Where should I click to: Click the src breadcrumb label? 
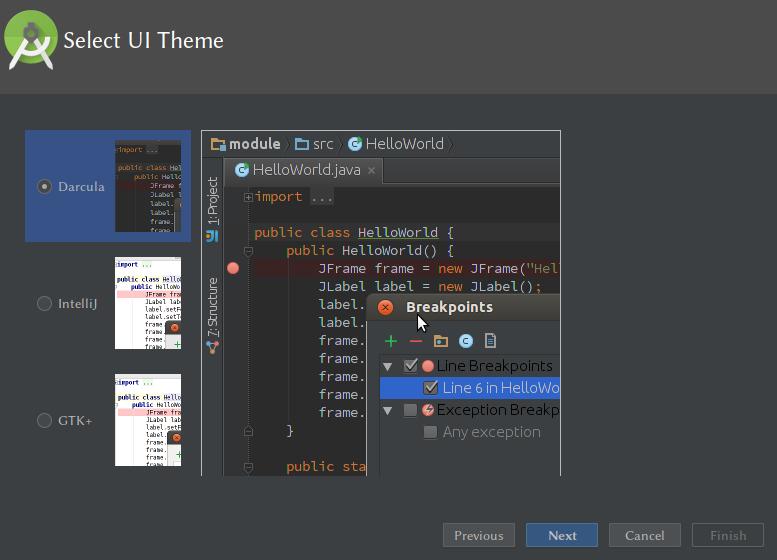(x=323, y=144)
